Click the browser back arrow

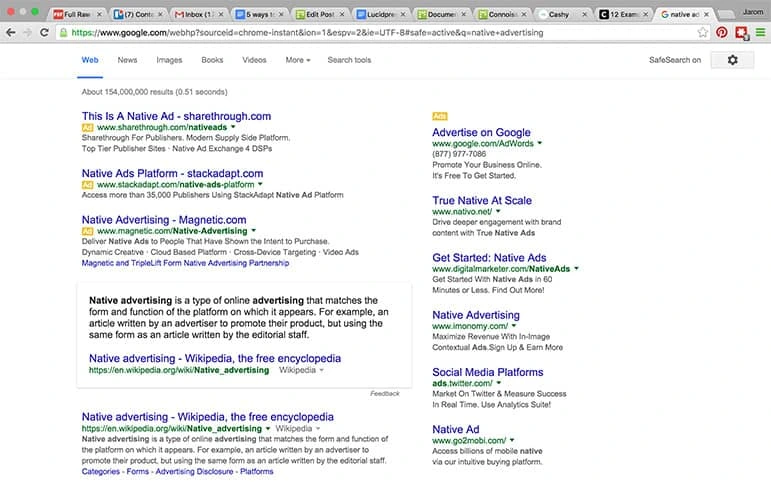(x=11, y=33)
